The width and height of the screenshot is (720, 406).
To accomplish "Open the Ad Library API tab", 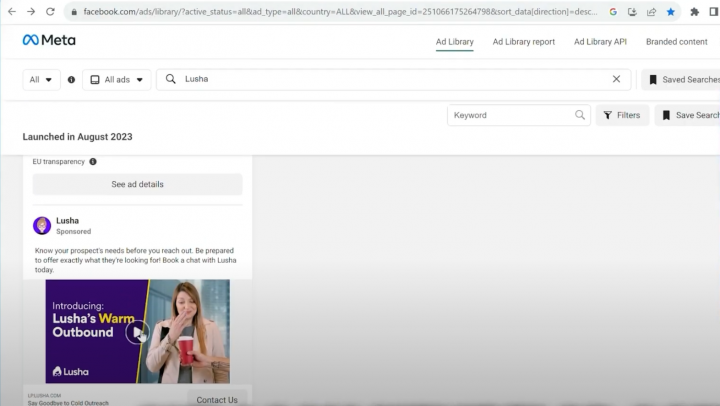I will (600, 42).
